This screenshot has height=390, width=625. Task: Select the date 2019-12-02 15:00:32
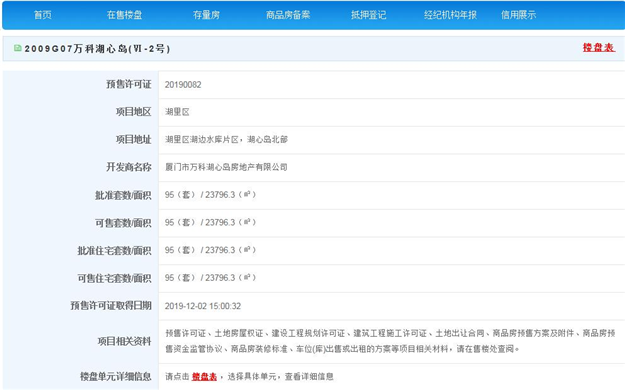point(203,306)
